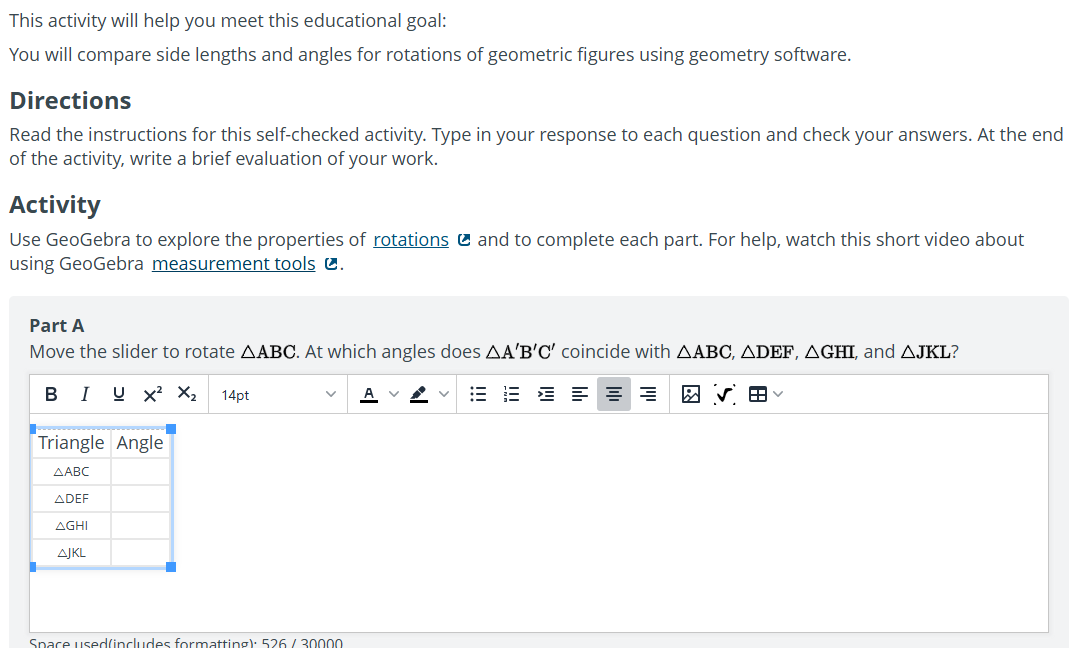Viewport: 1077px width, 648px height.
Task: Open the 14pt font size dropdown
Action: click(278, 394)
